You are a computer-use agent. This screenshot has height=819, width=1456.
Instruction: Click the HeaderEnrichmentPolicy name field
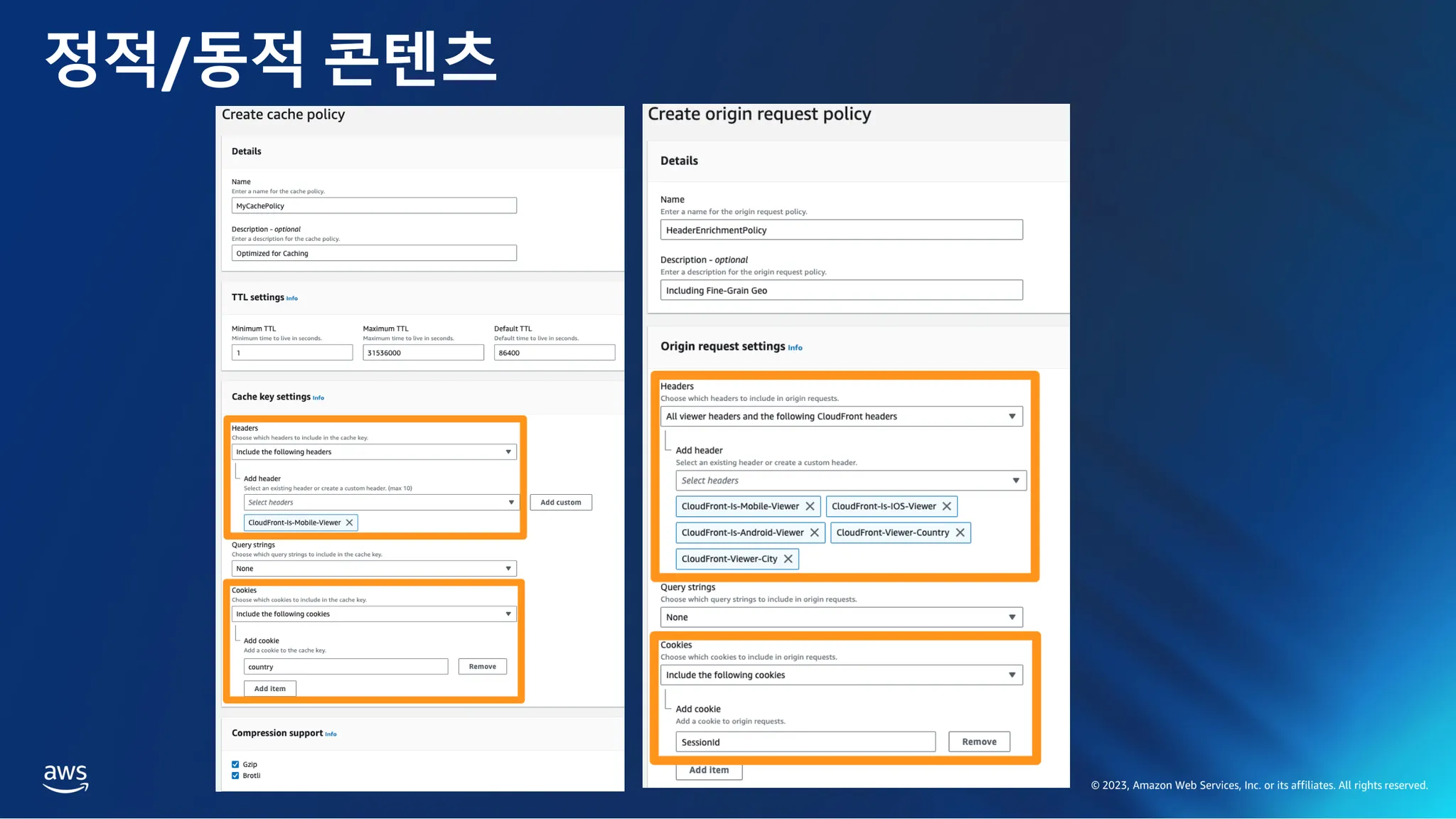[x=841, y=230]
